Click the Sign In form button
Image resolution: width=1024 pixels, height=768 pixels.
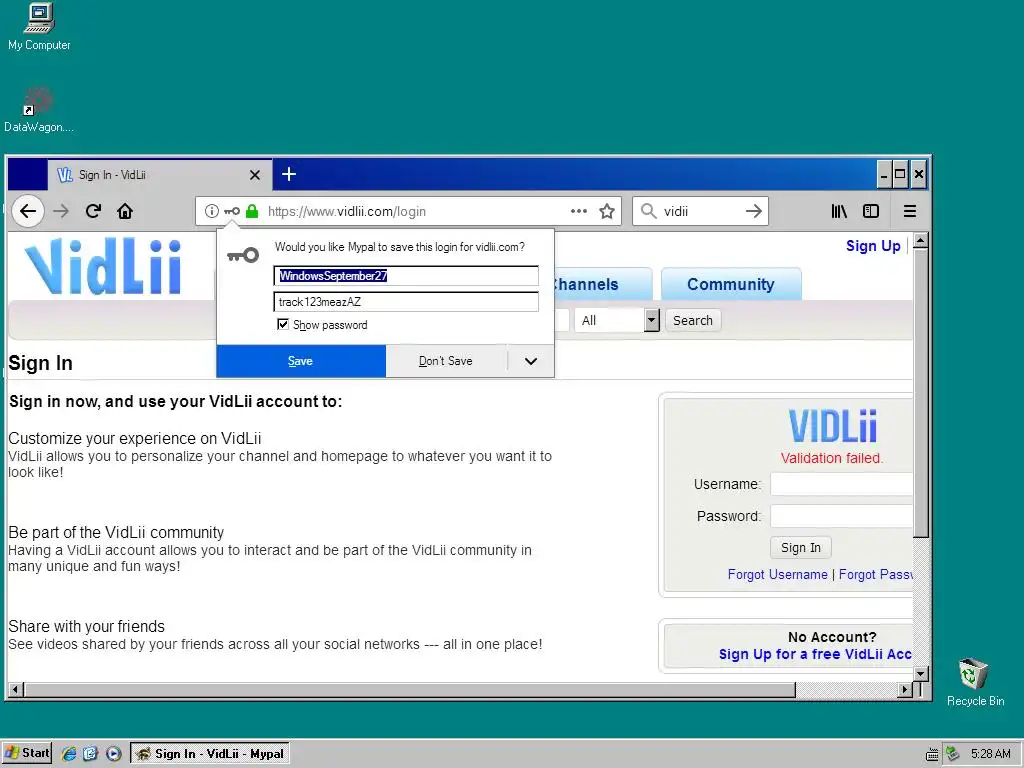[801, 547]
